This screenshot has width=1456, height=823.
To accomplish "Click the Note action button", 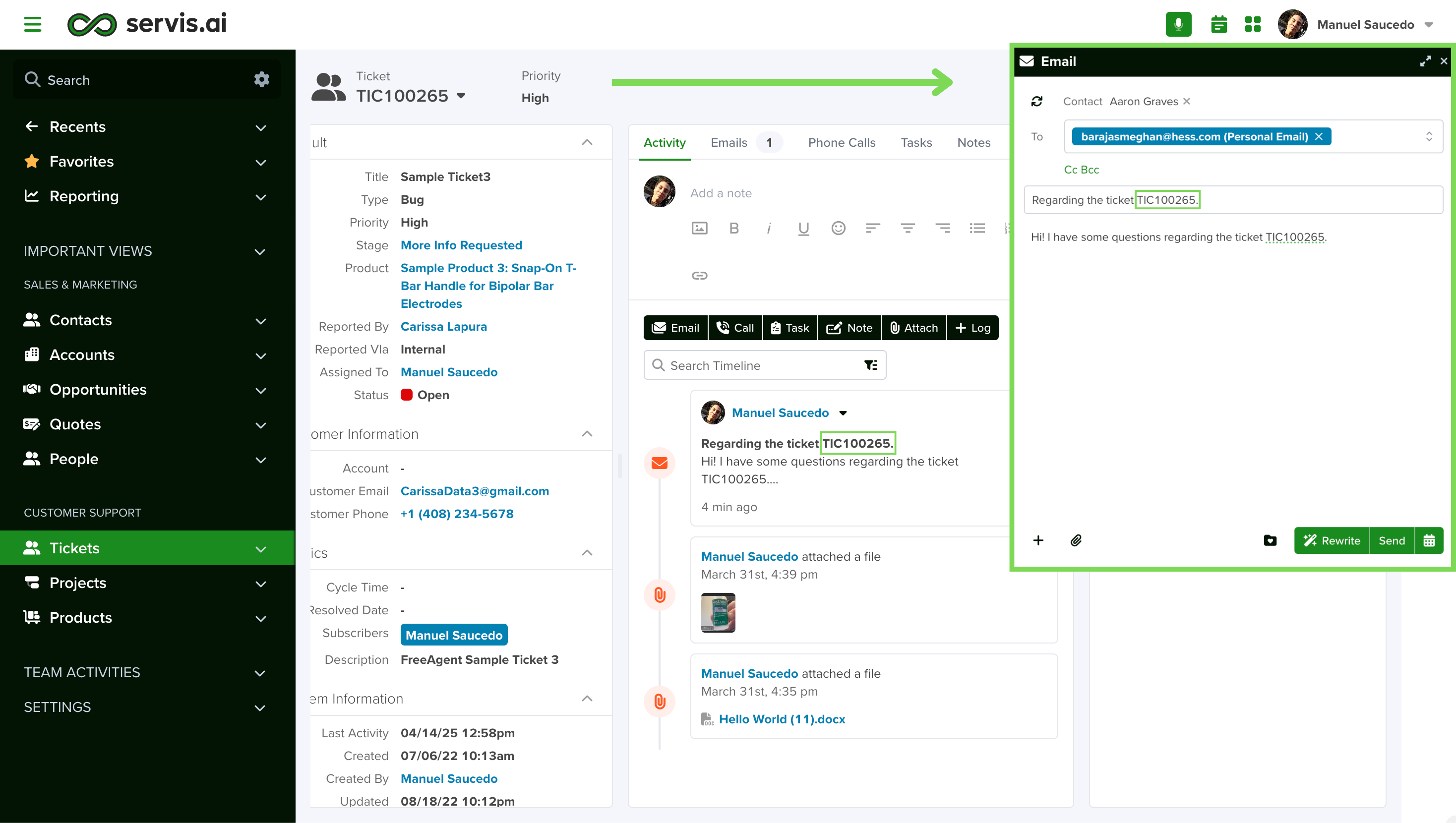I will coord(849,328).
